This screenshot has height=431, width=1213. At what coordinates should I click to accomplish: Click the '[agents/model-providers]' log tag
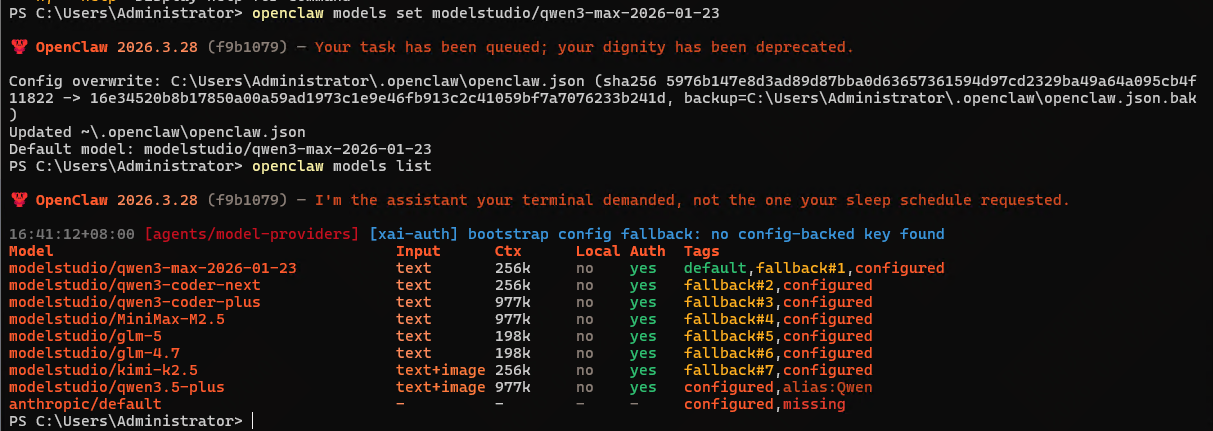[252, 234]
